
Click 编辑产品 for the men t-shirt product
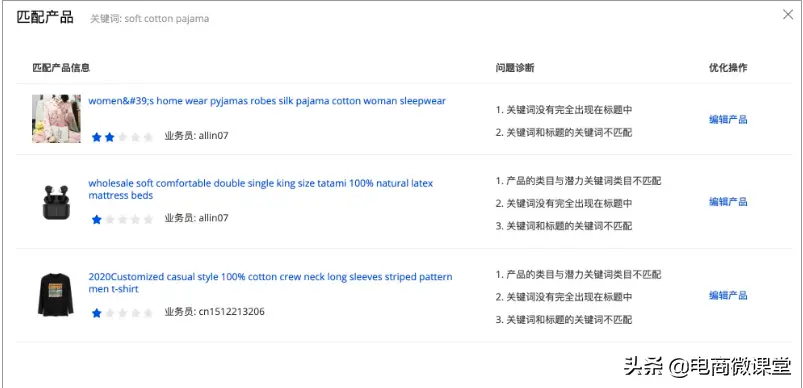coord(728,295)
